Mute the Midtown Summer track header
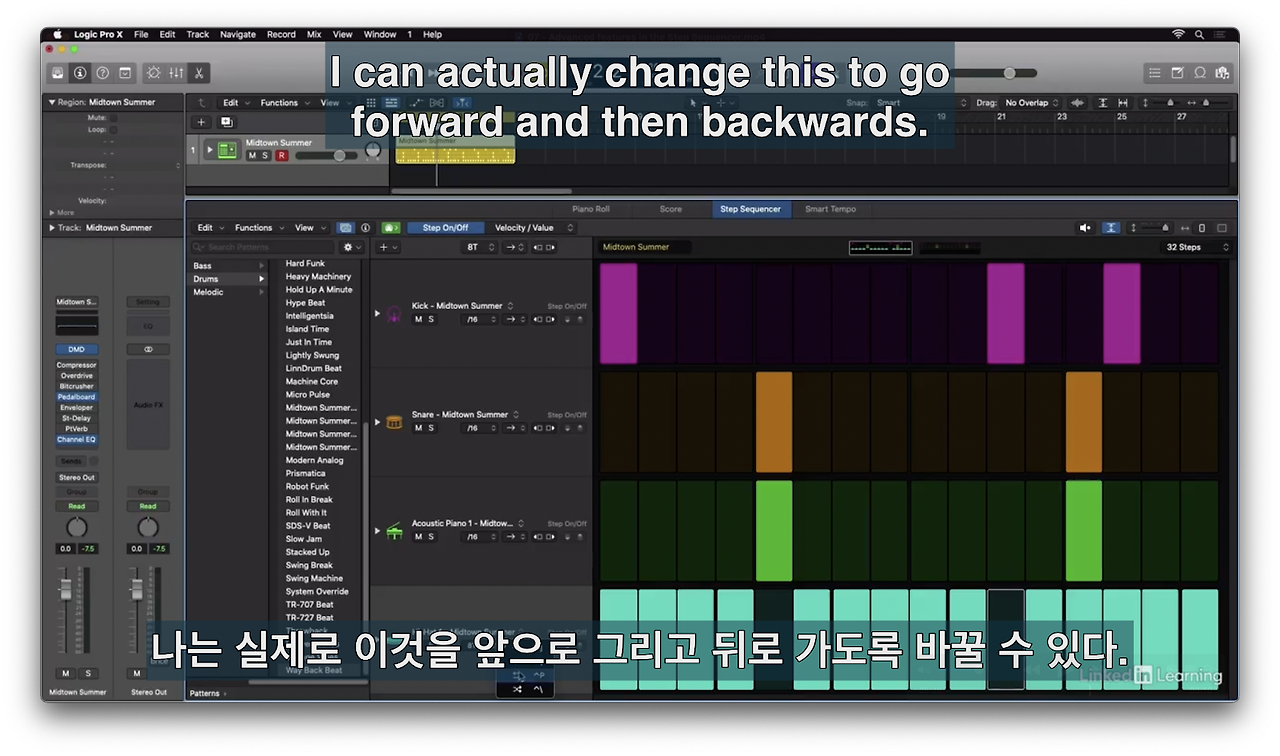The width and height of the screenshot is (1280, 756). click(252, 156)
